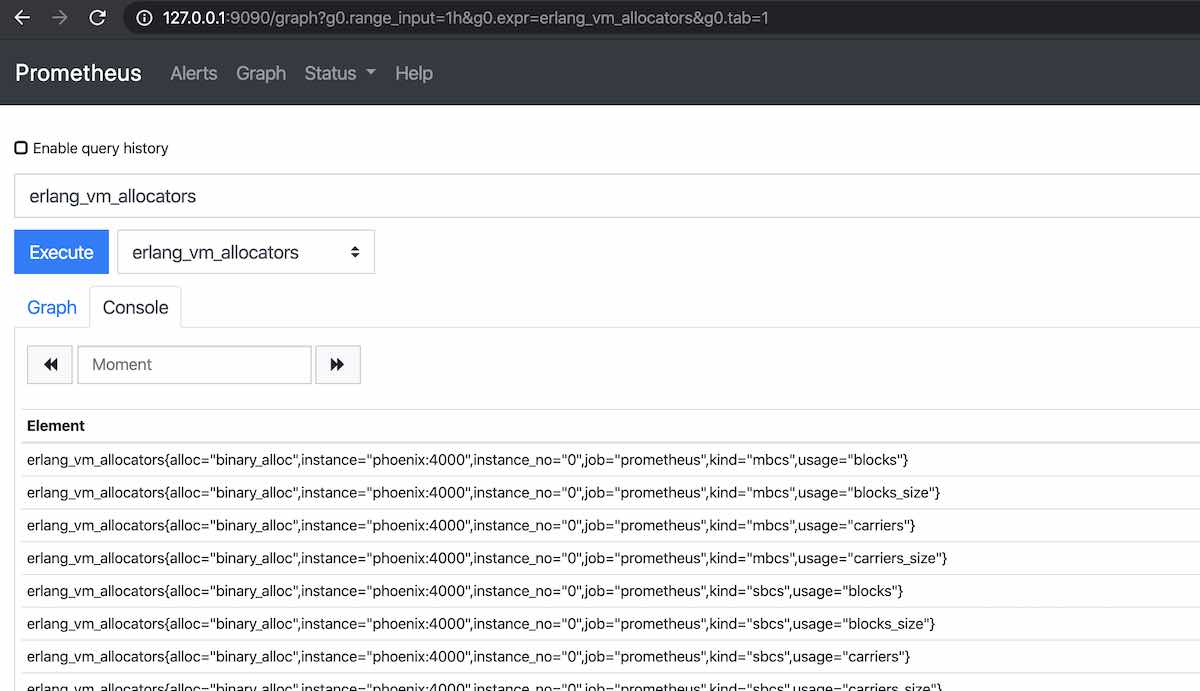This screenshot has height=691, width=1200.
Task: Open the Status dropdown menu
Action: click(x=339, y=73)
